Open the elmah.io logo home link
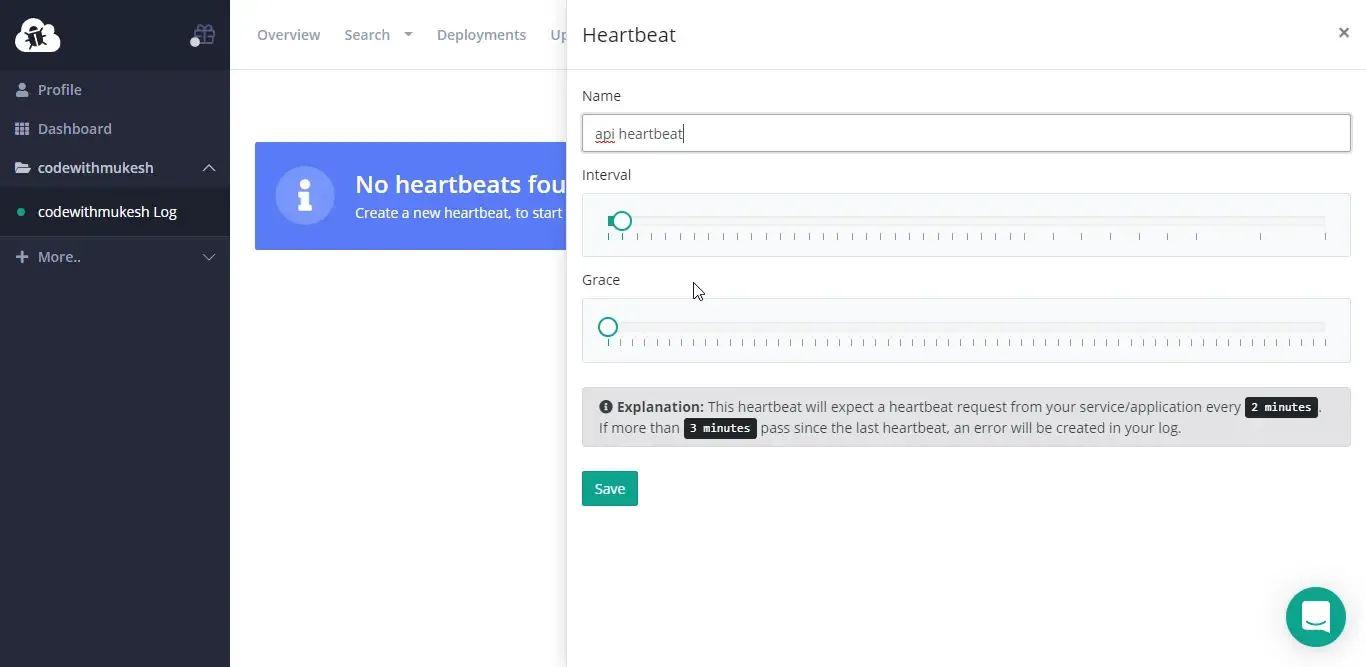 (x=37, y=35)
